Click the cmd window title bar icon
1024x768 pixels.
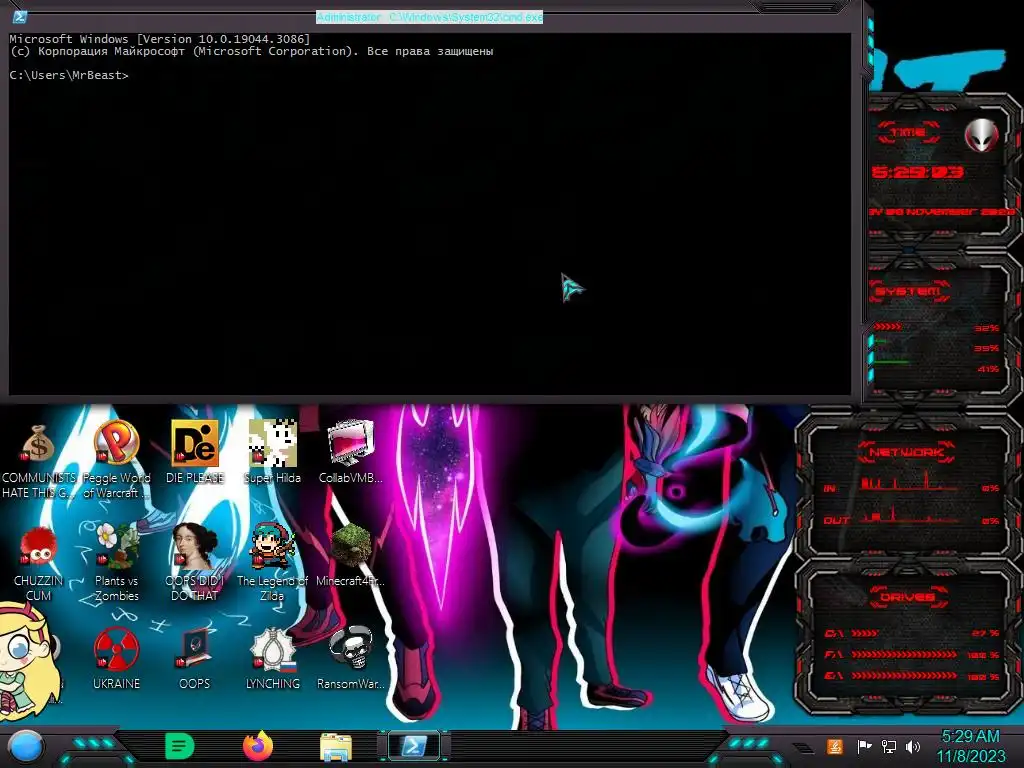(x=20, y=17)
